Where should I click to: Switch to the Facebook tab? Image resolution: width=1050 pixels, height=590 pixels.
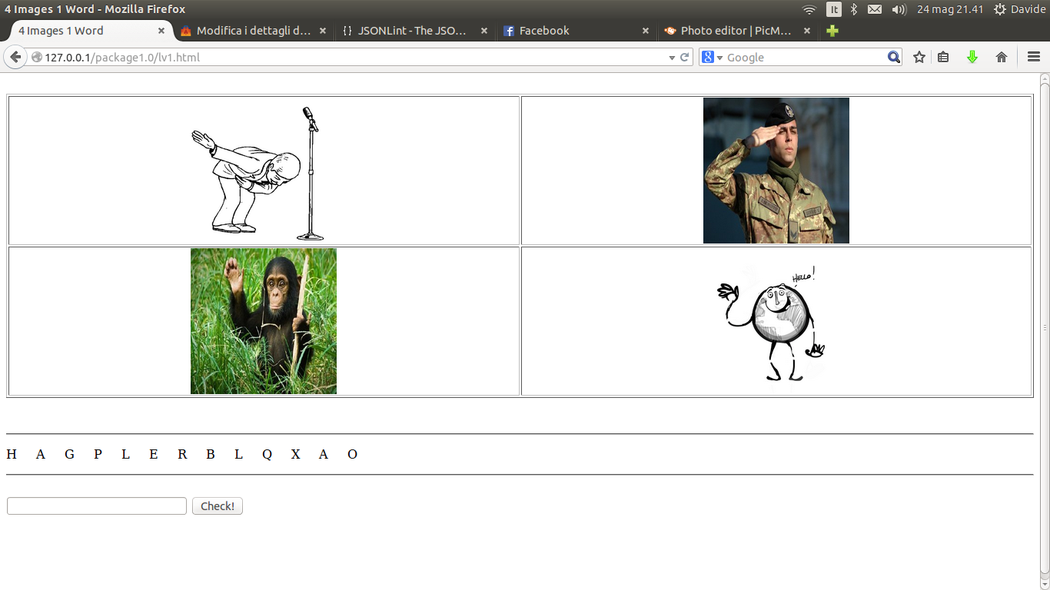pyautogui.click(x=544, y=31)
